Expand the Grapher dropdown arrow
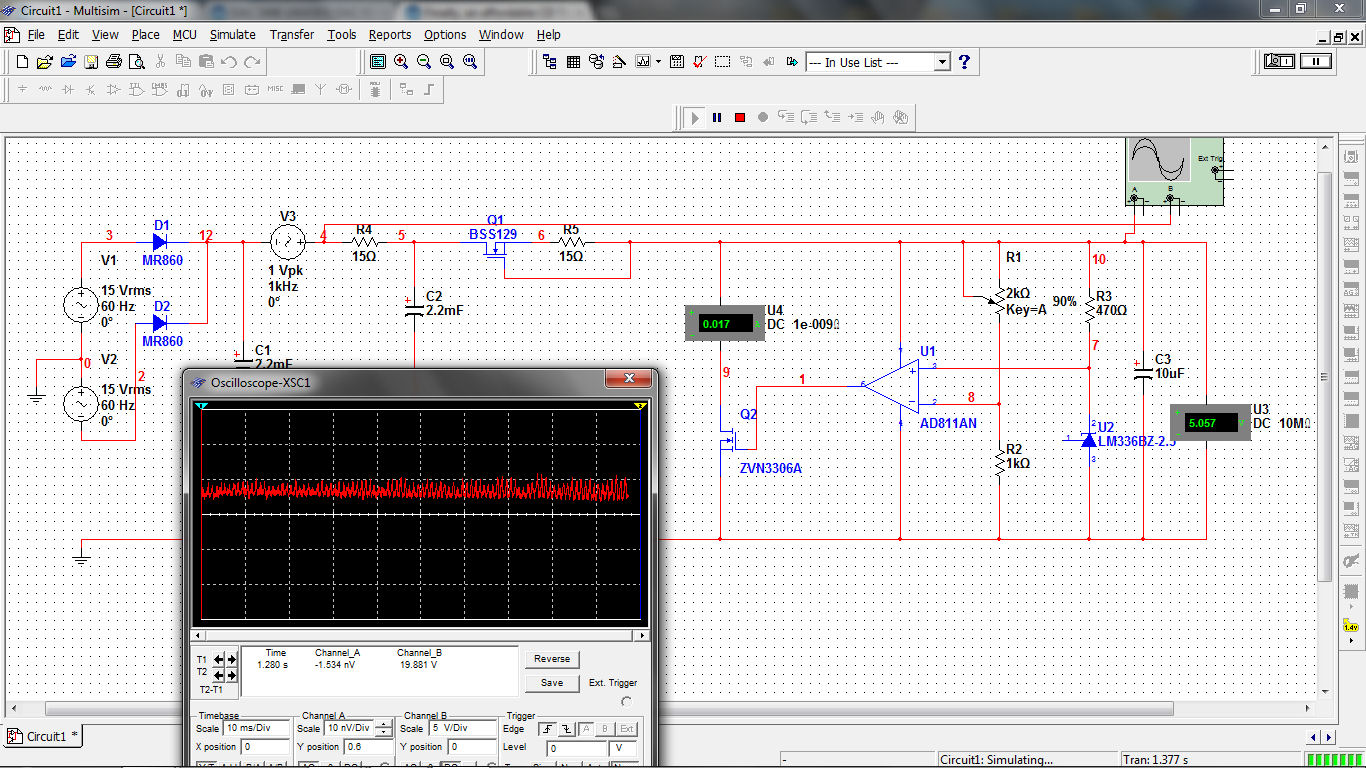This screenshot has height=768, width=1366. tap(658, 62)
